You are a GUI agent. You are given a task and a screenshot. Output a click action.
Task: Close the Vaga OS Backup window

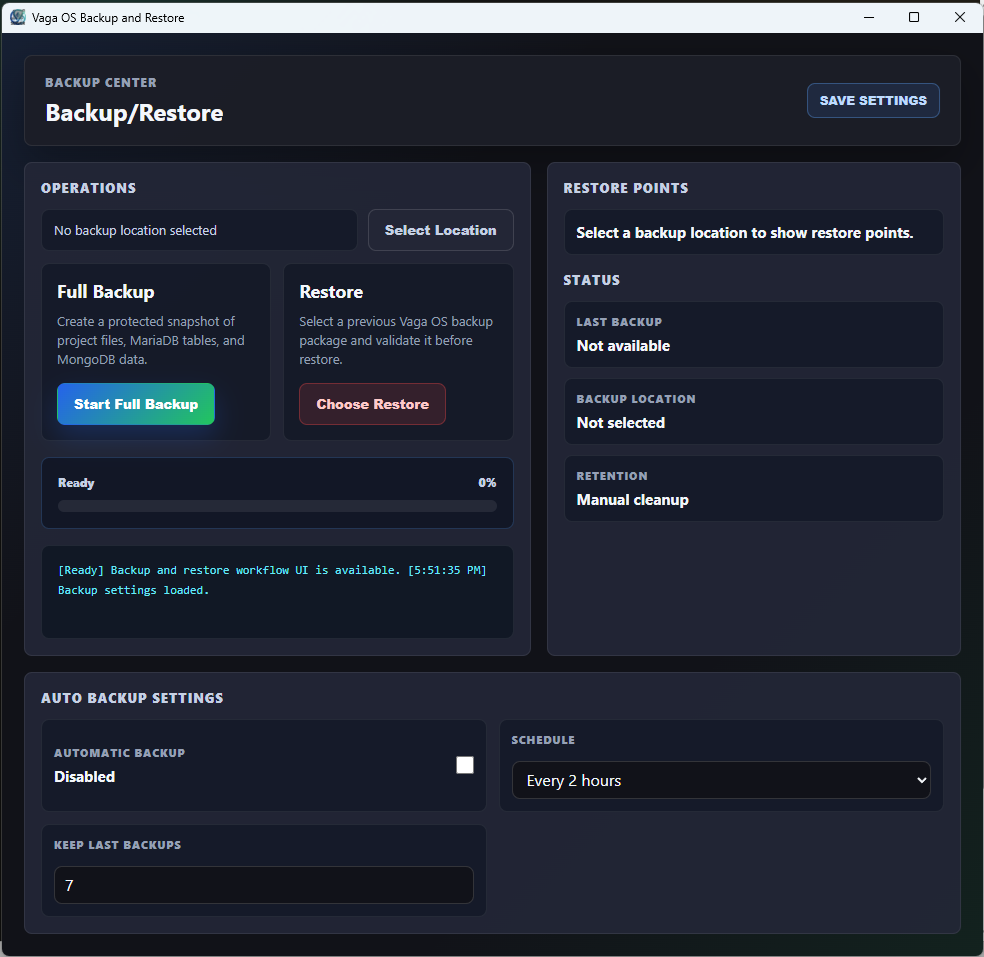[x=960, y=17]
